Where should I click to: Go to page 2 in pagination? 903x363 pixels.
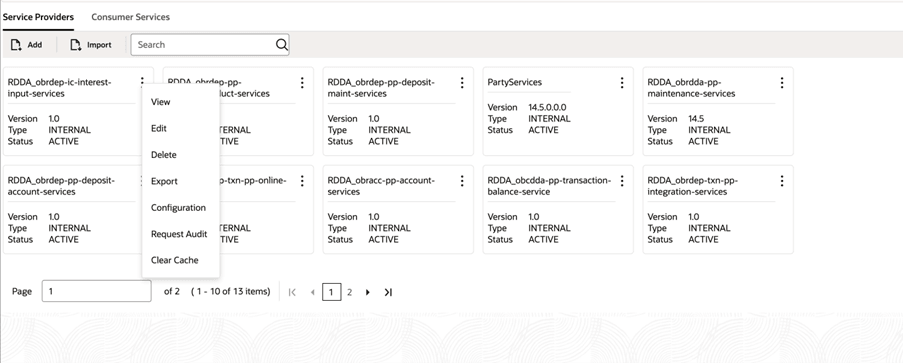pos(349,292)
